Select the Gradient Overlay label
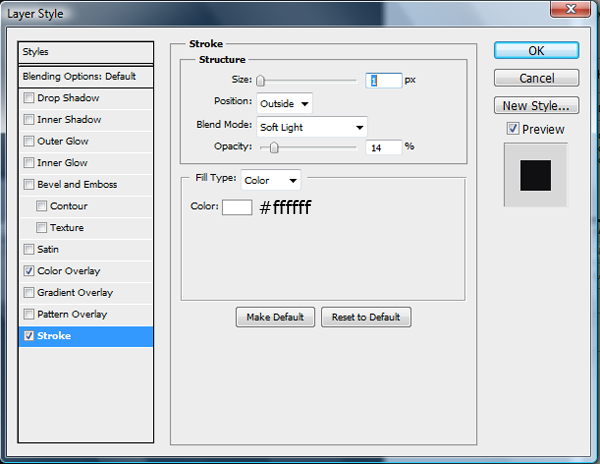This screenshot has height=464, width=600. 75,293
